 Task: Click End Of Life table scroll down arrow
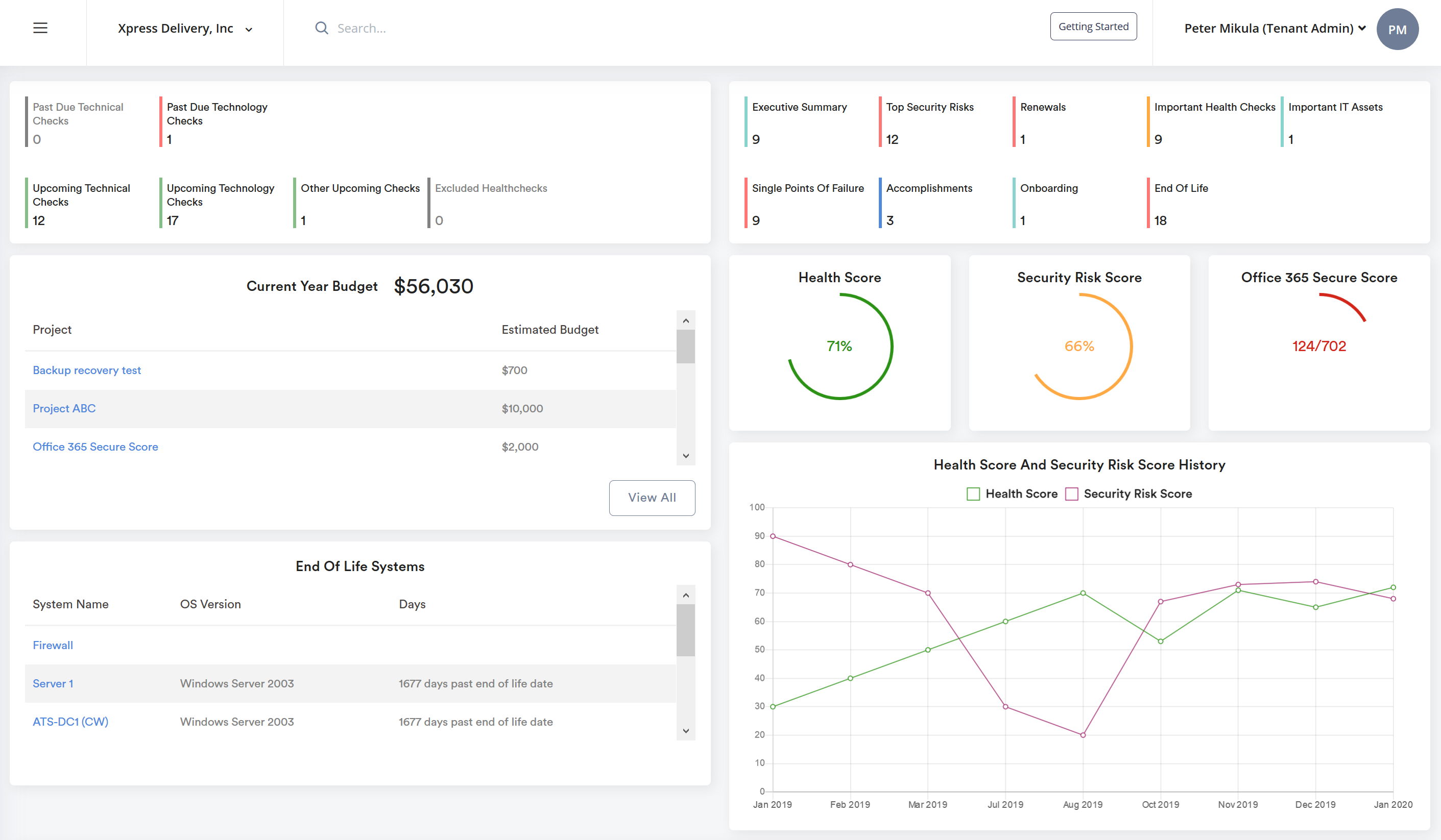tap(686, 730)
